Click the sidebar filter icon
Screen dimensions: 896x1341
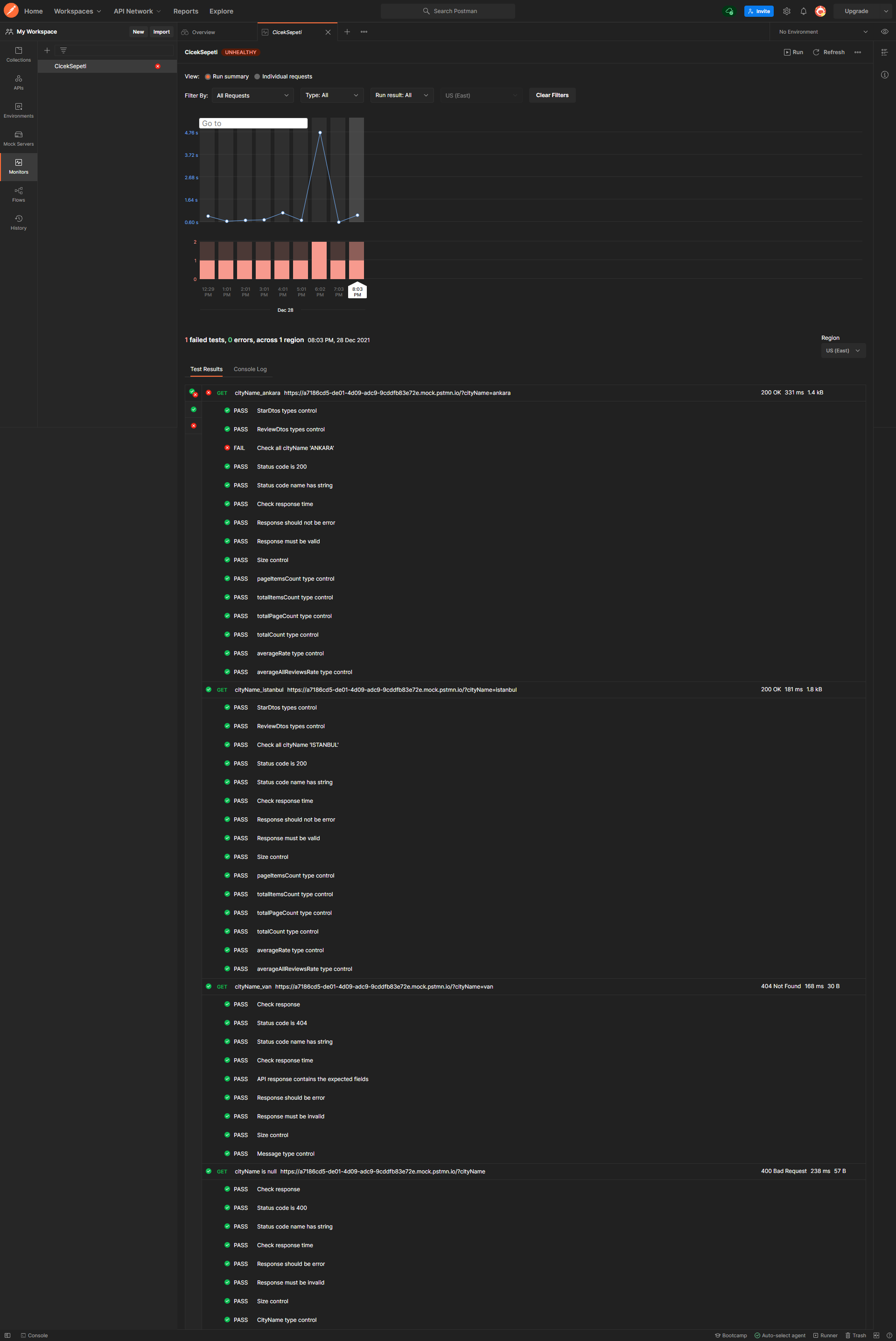tap(63, 50)
